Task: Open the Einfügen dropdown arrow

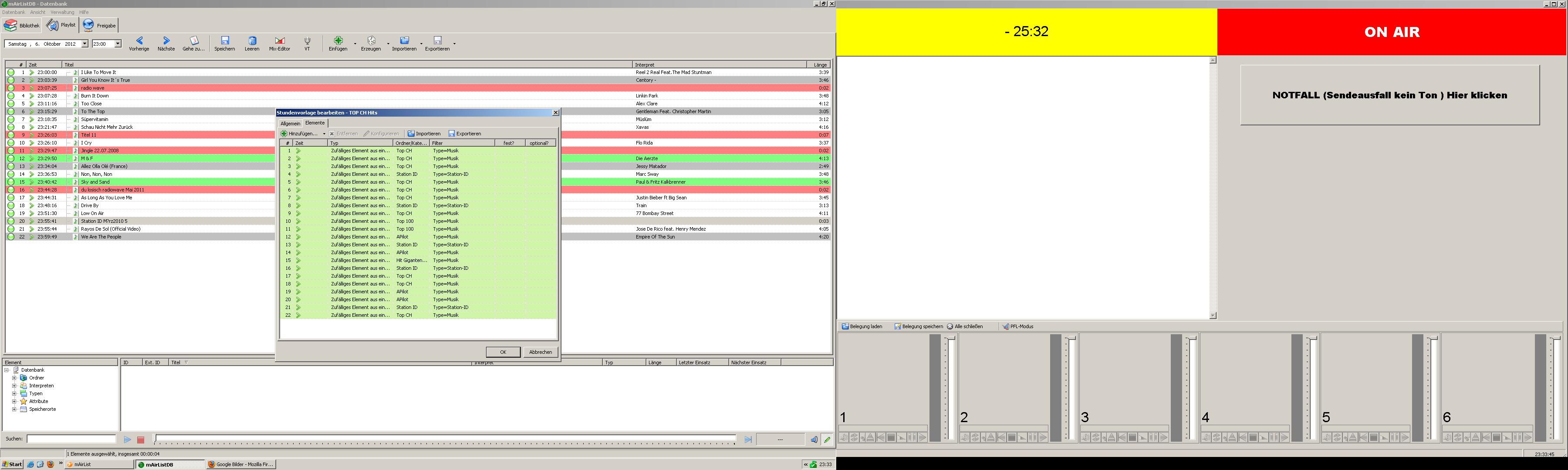Action: click(355, 44)
